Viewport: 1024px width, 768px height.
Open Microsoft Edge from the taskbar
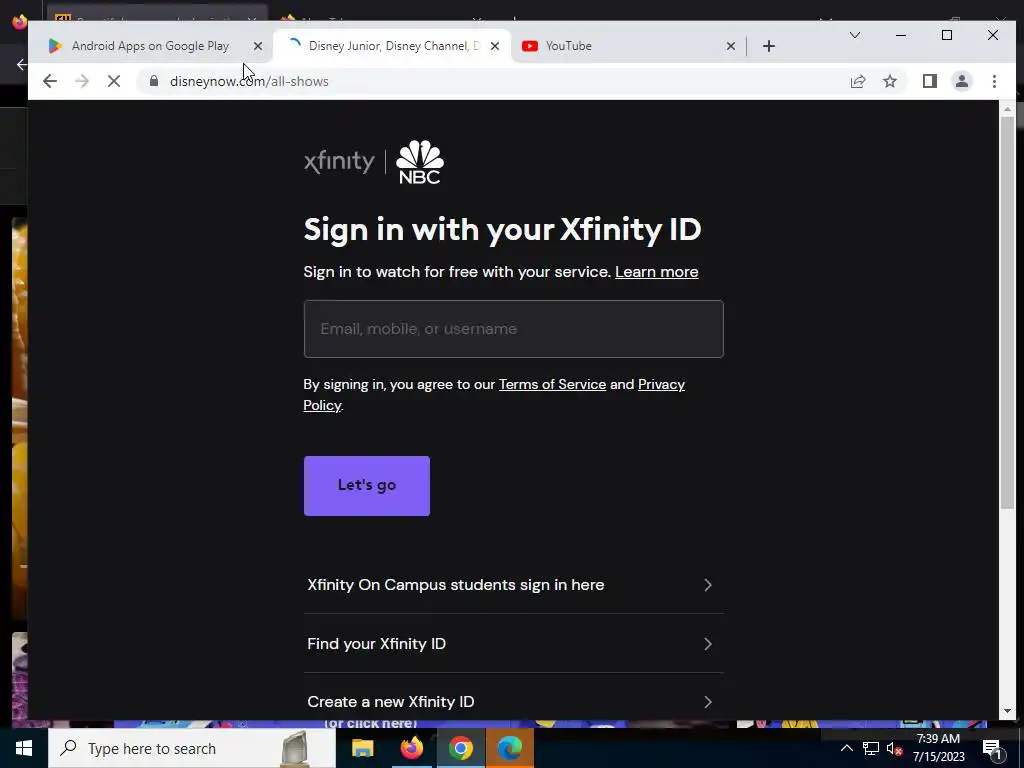(509, 748)
